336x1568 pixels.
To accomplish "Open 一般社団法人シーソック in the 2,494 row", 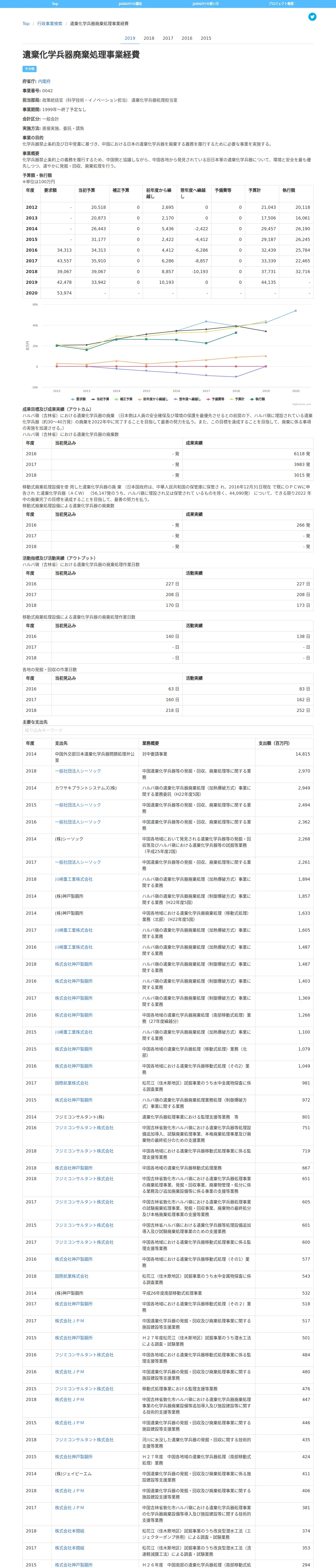I will (x=78, y=805).
